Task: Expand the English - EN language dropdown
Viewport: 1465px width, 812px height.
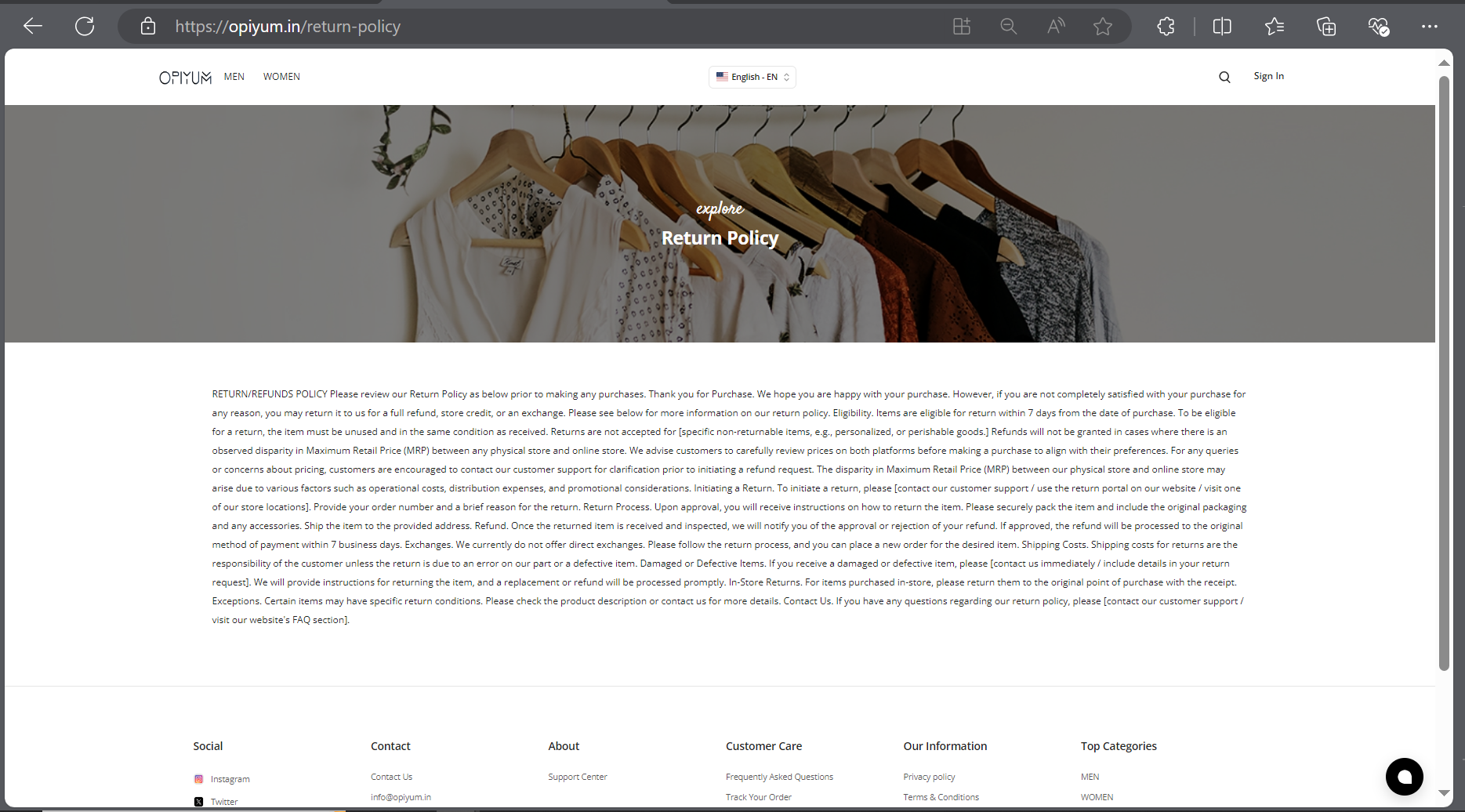Action: pos(752,77)
